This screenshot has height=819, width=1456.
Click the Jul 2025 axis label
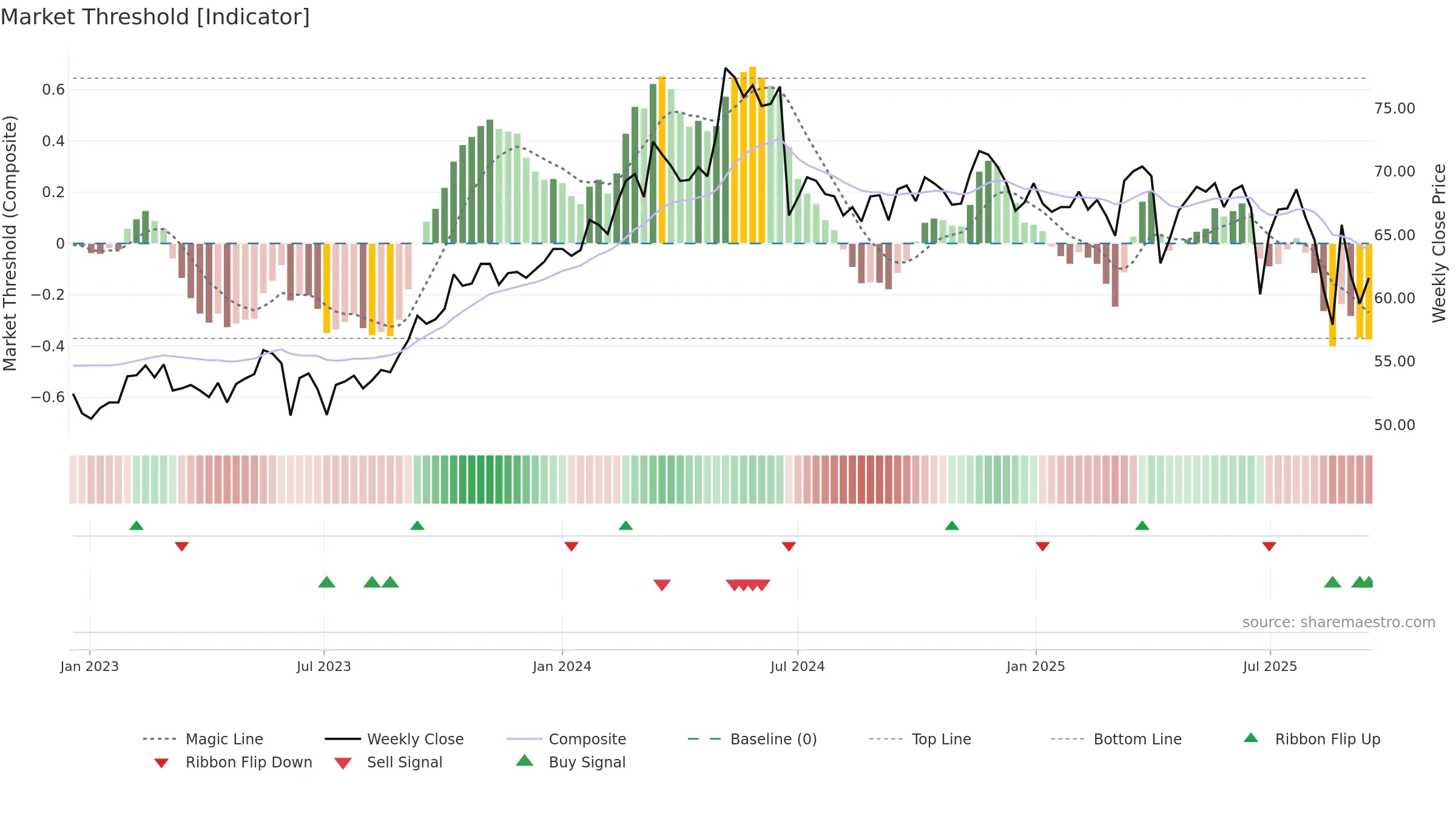(x=1270, y=666)
